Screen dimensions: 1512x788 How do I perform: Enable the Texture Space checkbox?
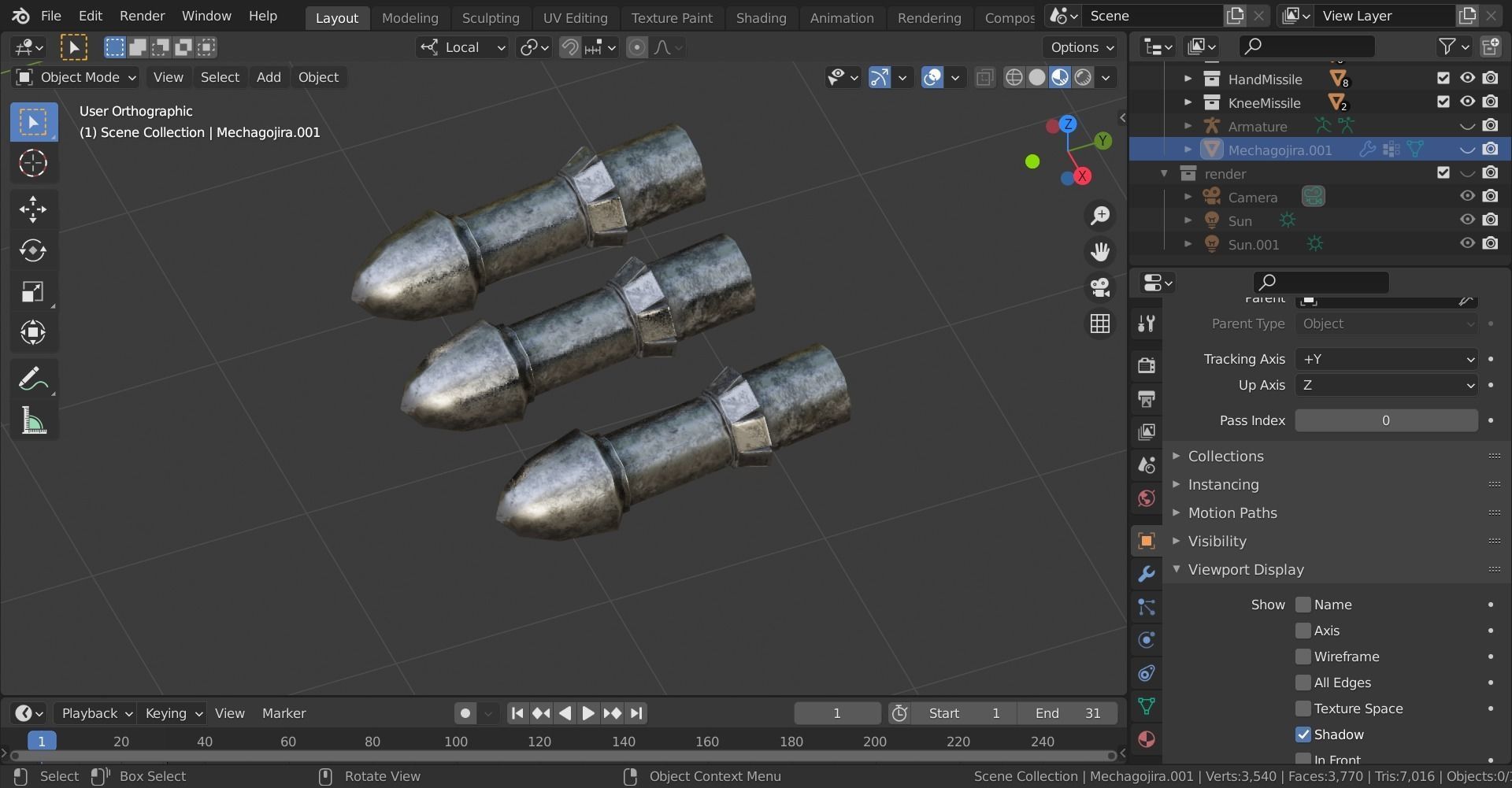(x=1303, y=708)
